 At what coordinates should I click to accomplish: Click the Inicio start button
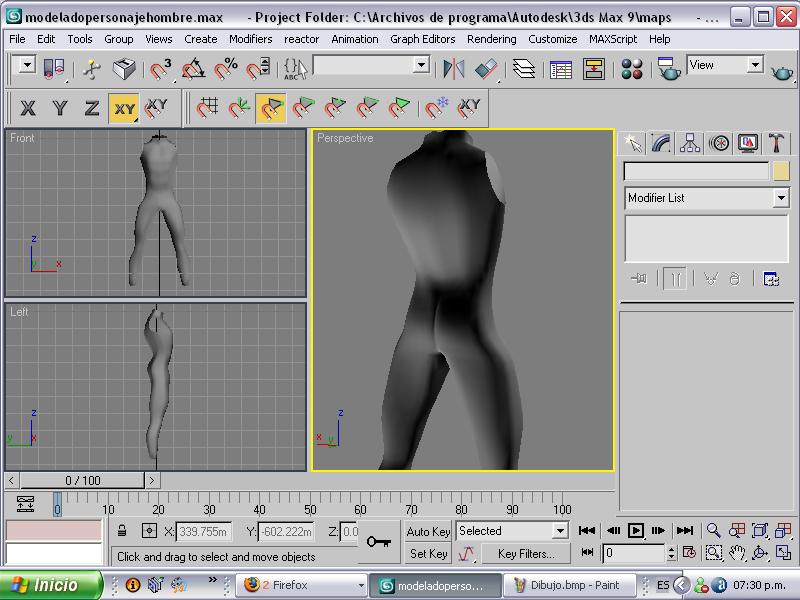tap(50, 585)
